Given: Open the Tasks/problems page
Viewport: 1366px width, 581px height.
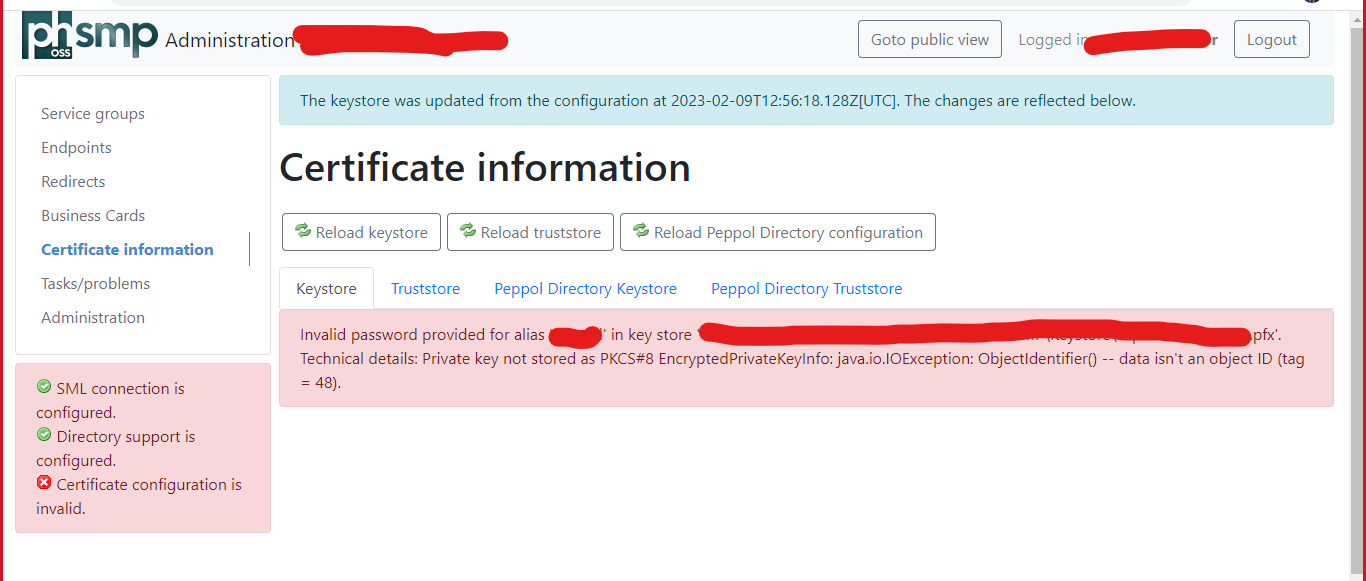Looking at the screenshot, I should (95, 283).
